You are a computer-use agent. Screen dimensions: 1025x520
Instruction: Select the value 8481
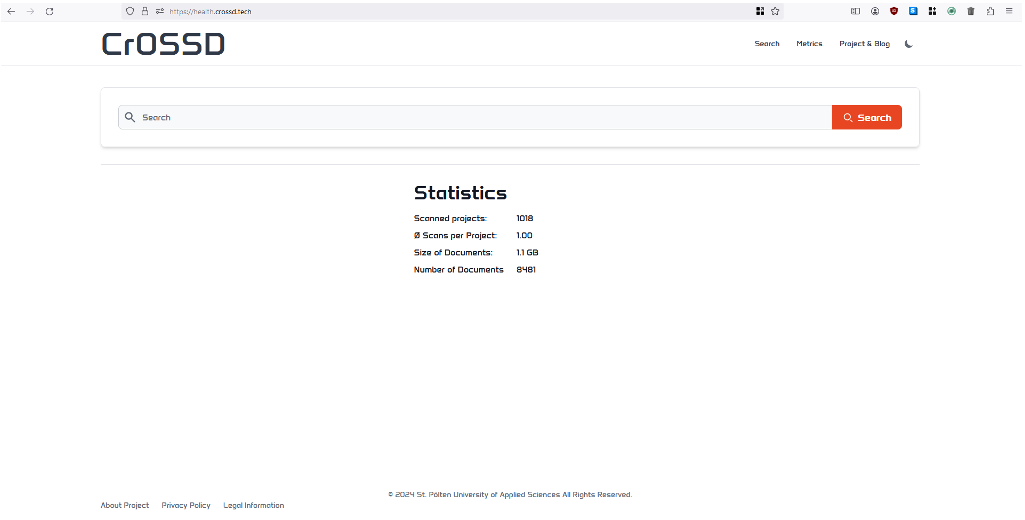click(526, 269)
